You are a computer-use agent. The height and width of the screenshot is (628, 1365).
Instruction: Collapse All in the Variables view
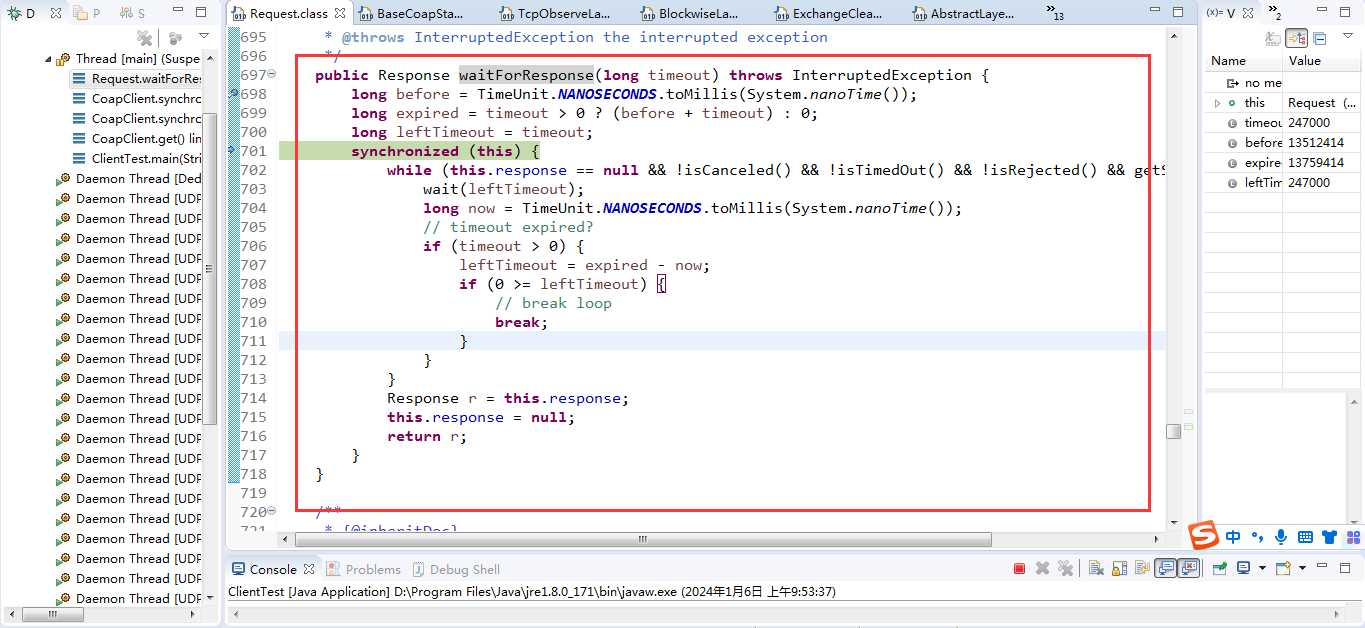click(1320, 38)
